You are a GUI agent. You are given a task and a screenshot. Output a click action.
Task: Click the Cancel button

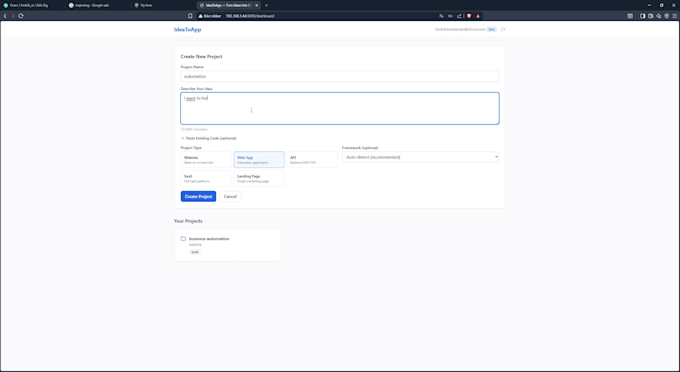pos(230,196)
